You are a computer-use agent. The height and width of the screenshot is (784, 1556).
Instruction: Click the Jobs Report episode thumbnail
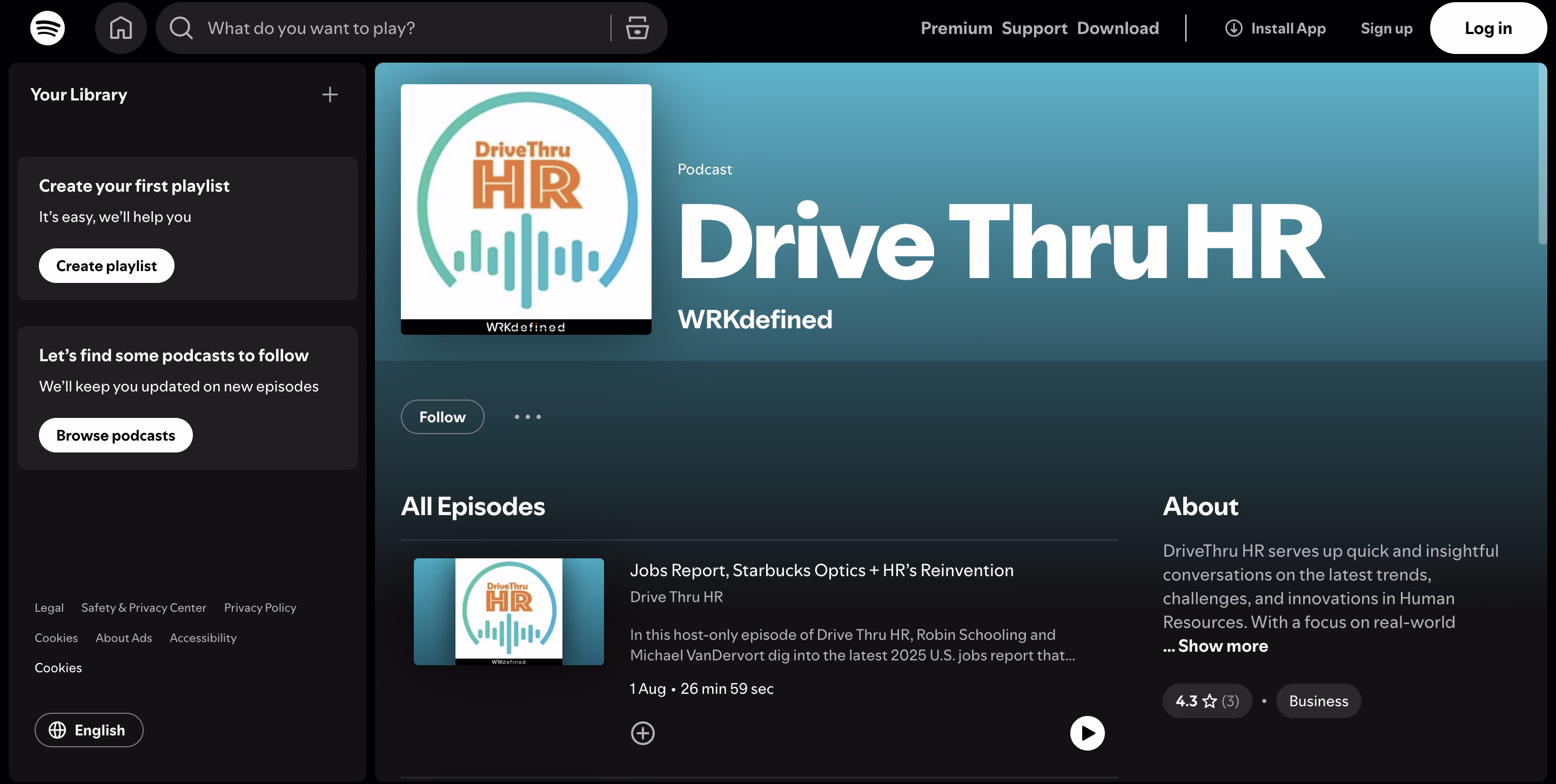[508, 611]
